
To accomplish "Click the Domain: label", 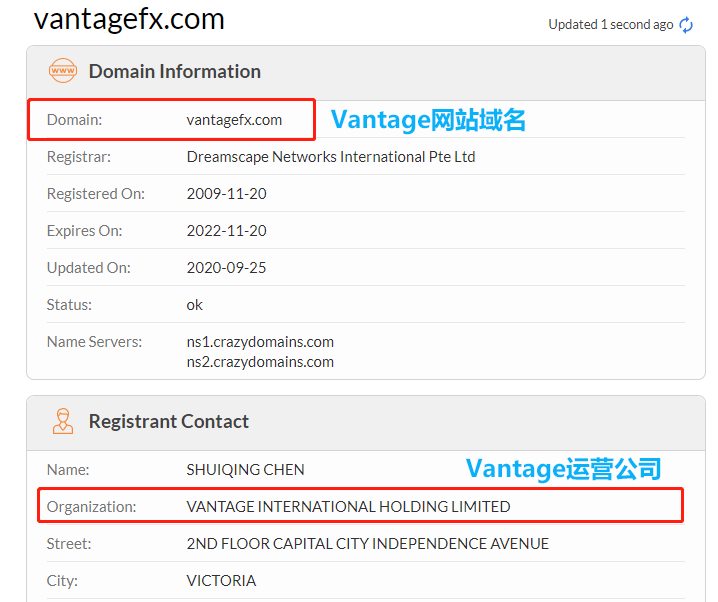I will (x=74, y=120).
